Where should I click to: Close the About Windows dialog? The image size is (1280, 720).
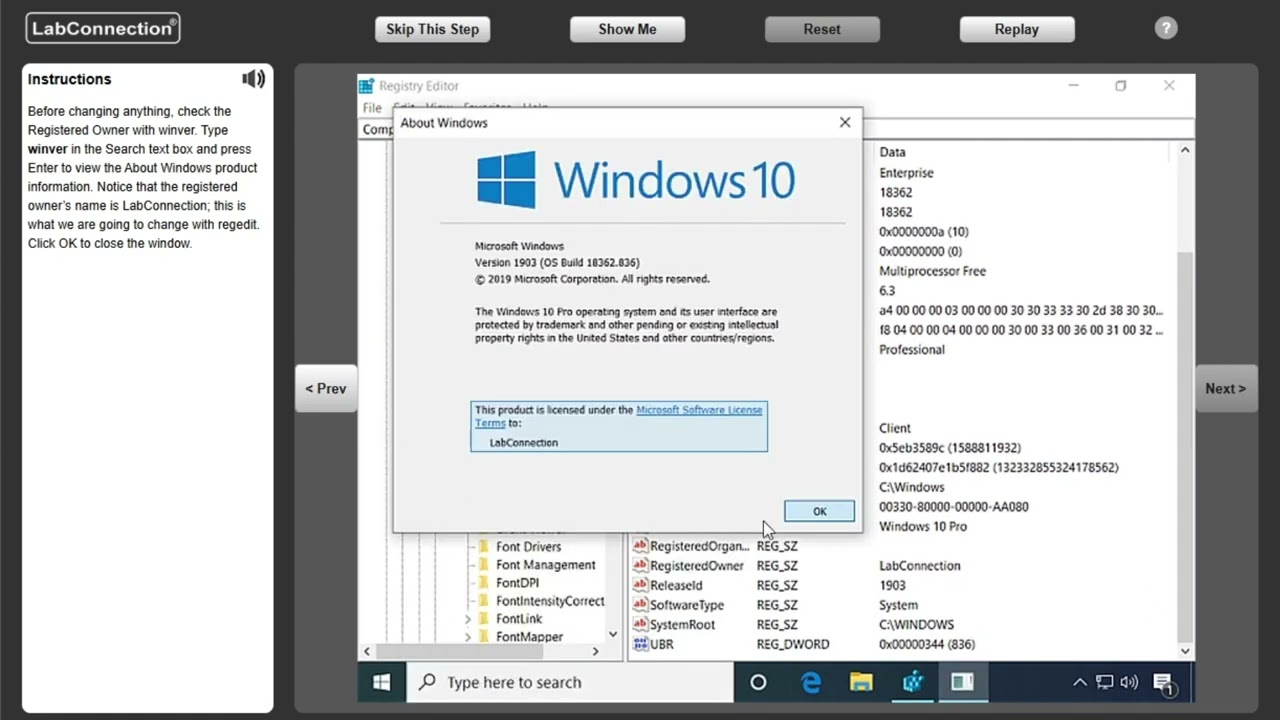click(845, 122)
